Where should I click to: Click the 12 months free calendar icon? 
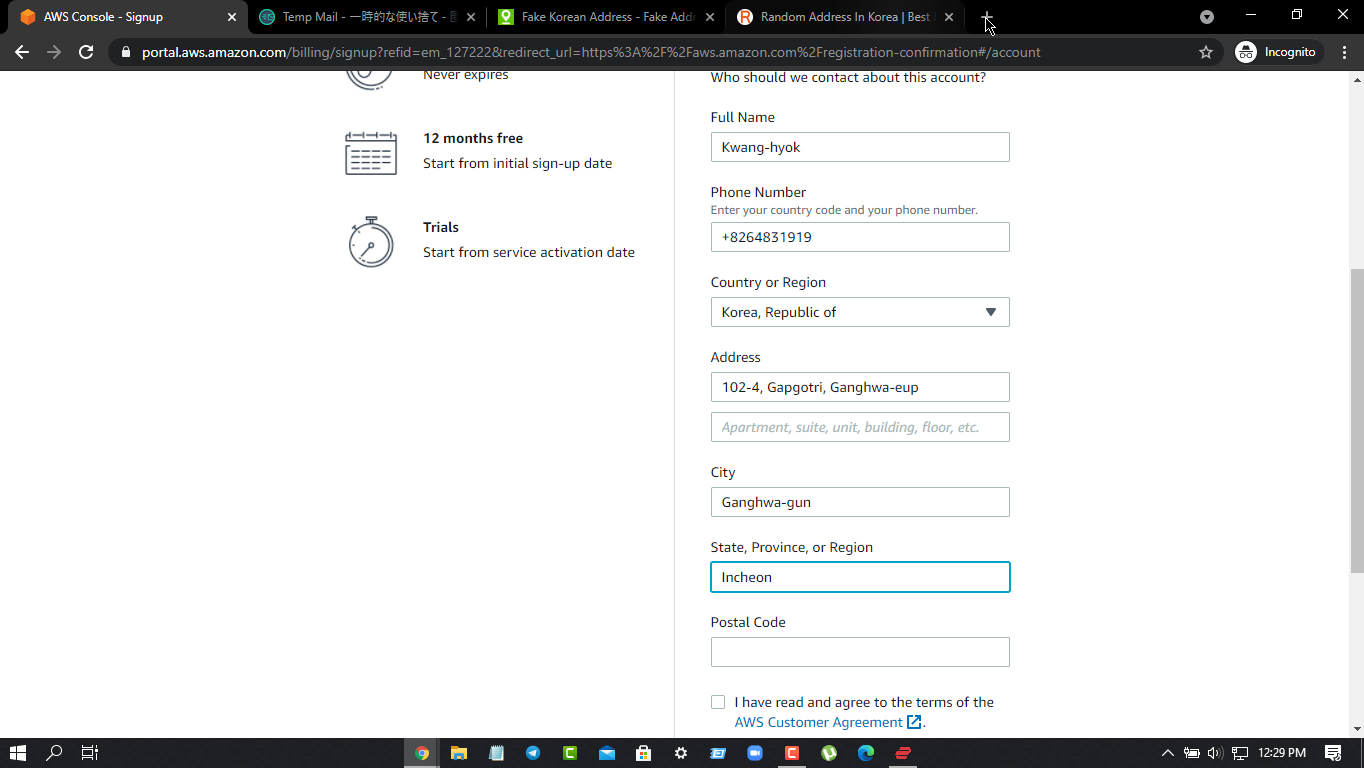coord(371,153)
